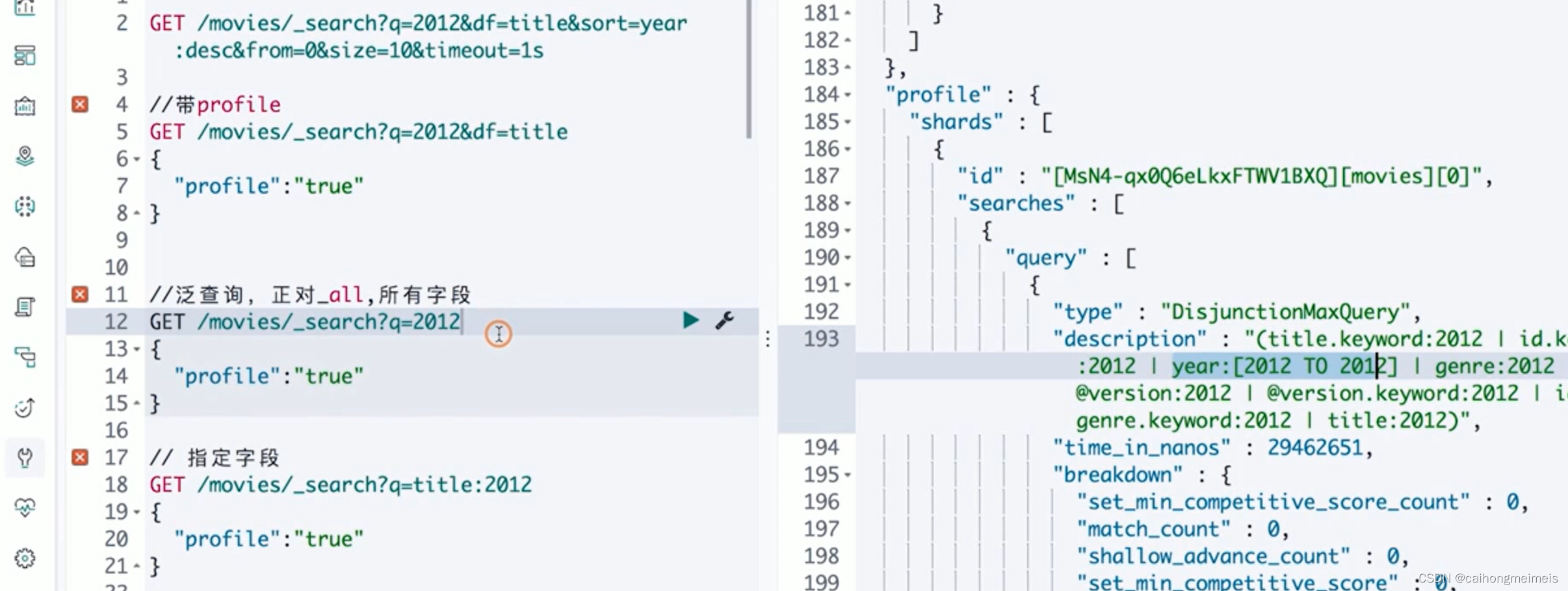Click the red error marker on line 17
The height and width of the screenshot is (591, 1568).
(x=80, y=457)
